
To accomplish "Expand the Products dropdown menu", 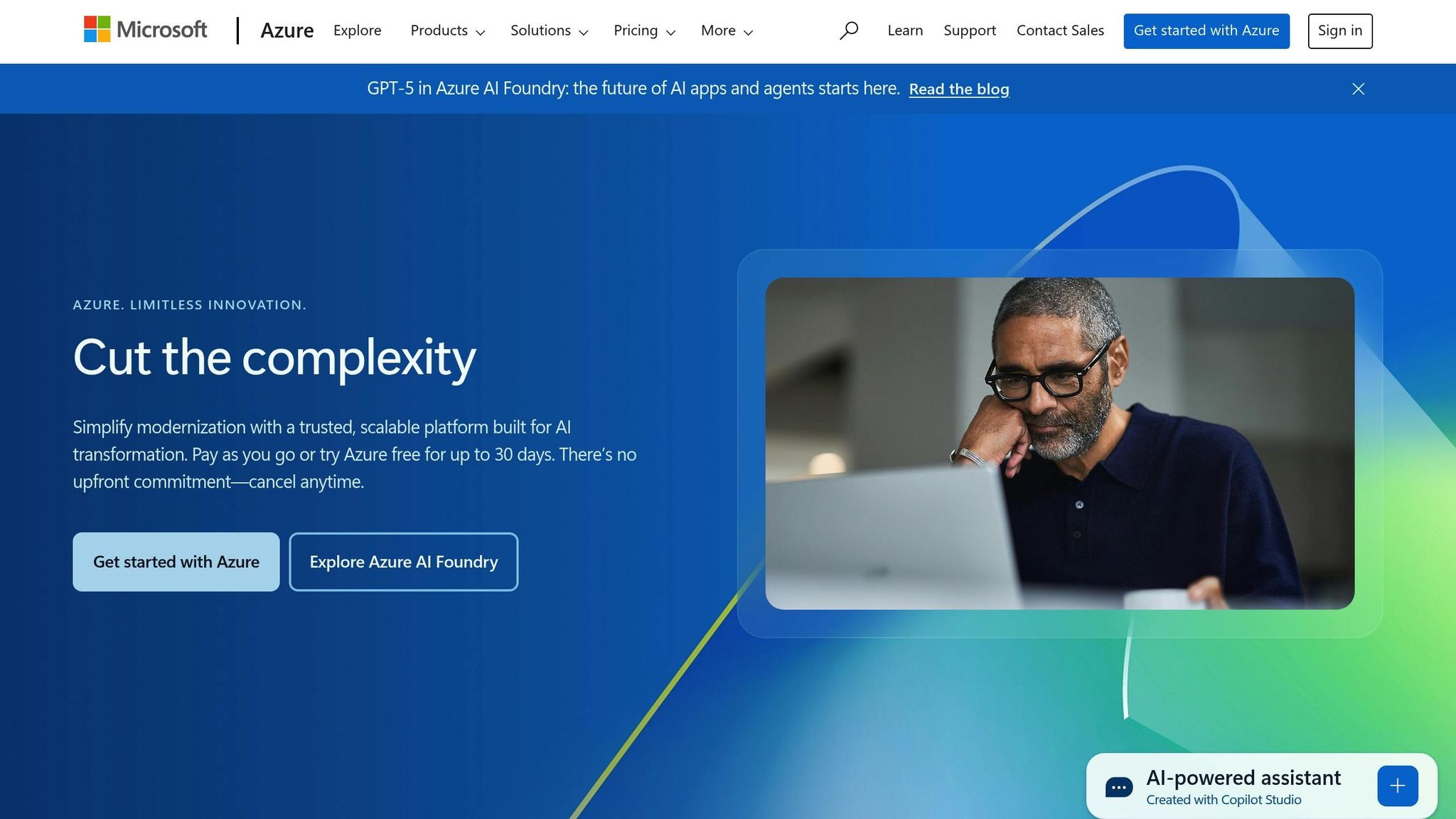I will pos(447,31).
